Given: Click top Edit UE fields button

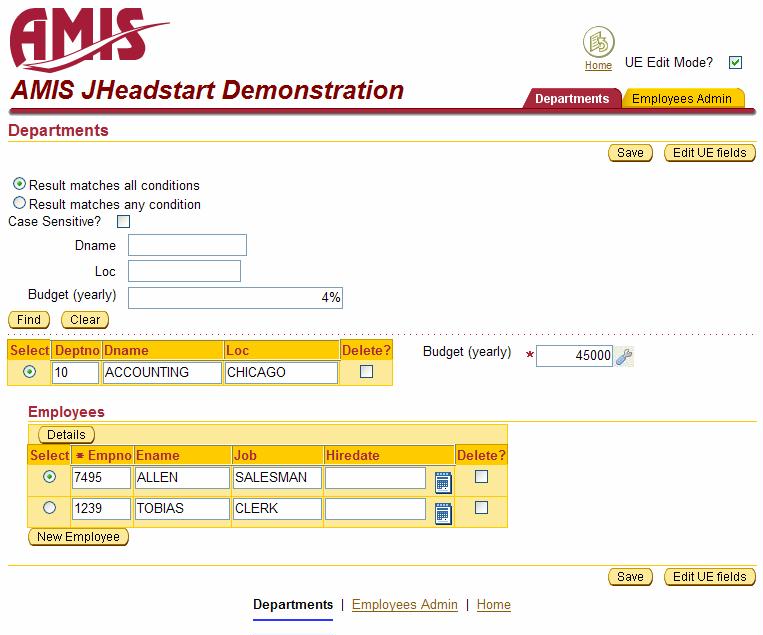Looking at the screenshot, I should tap(709, 153).
